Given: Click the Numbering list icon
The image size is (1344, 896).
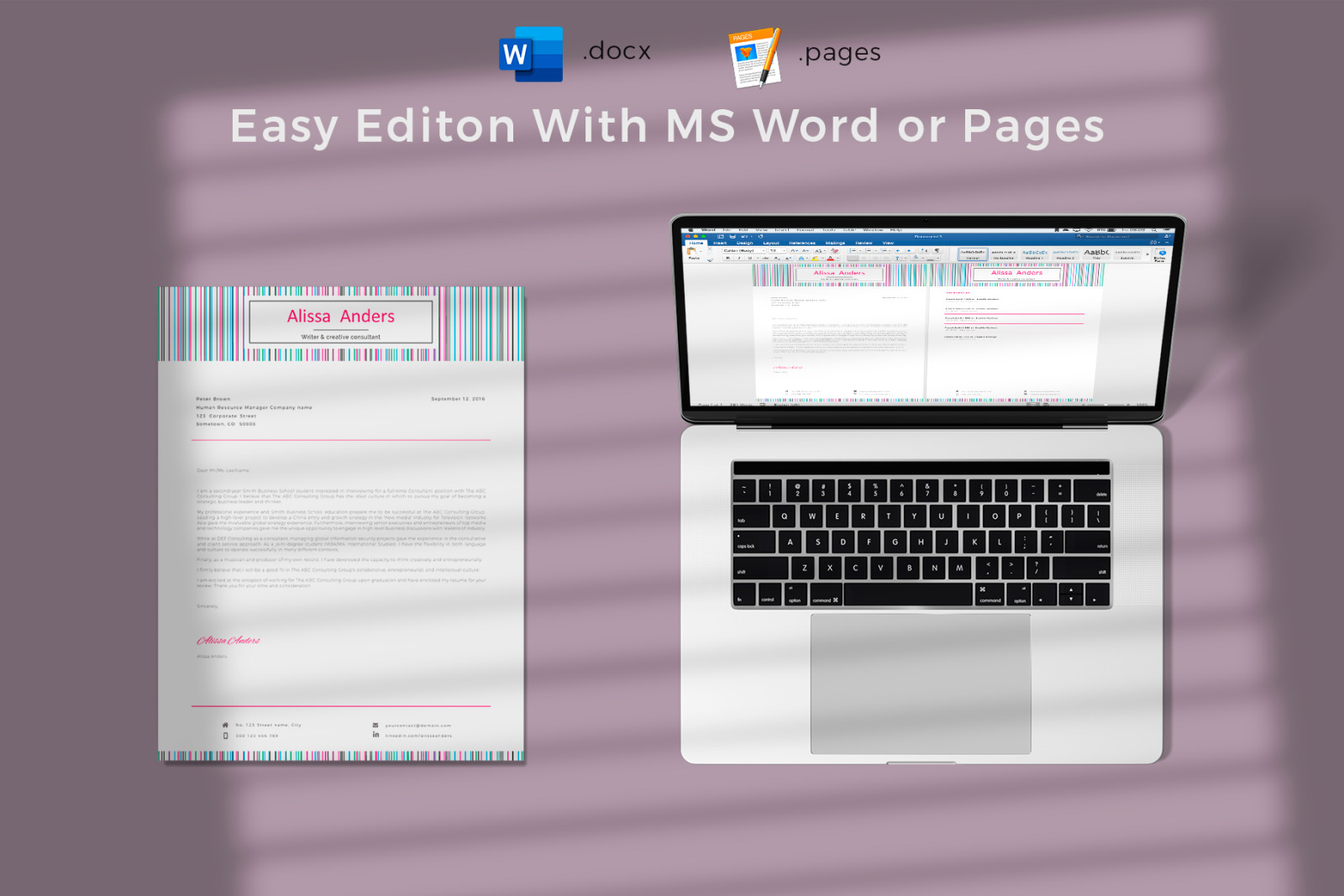Looking at the screenshot, I should coord(869,250).
